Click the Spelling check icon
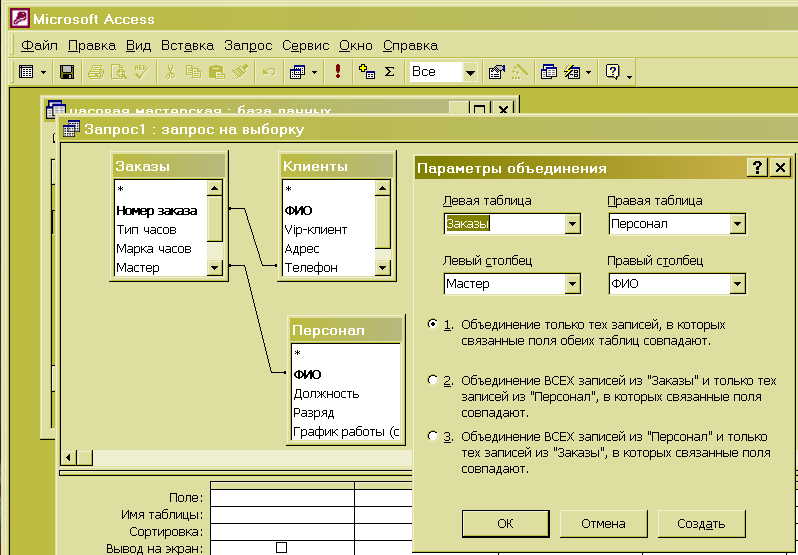The image size is (798, 555). (141, 72)
